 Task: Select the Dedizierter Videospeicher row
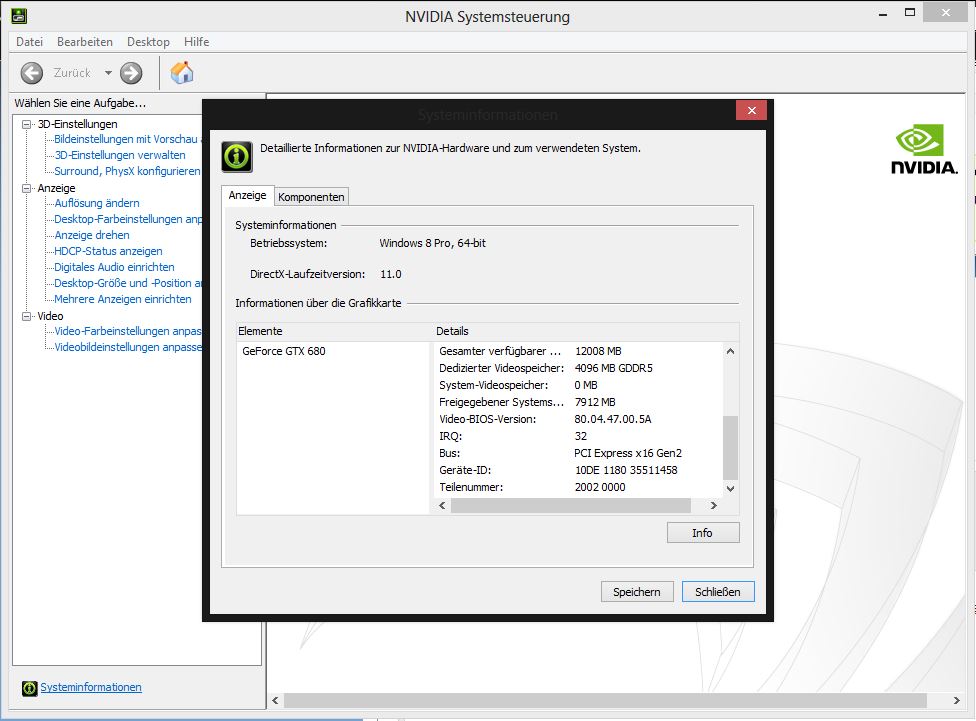(579, 368)
